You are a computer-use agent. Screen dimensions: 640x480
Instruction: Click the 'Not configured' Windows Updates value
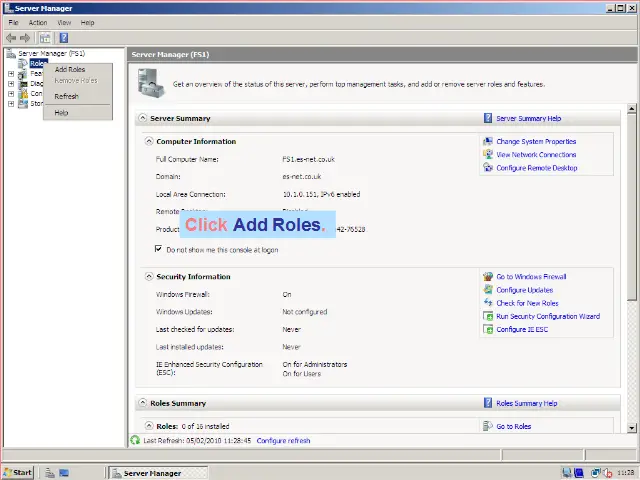[x=304, y=312]
